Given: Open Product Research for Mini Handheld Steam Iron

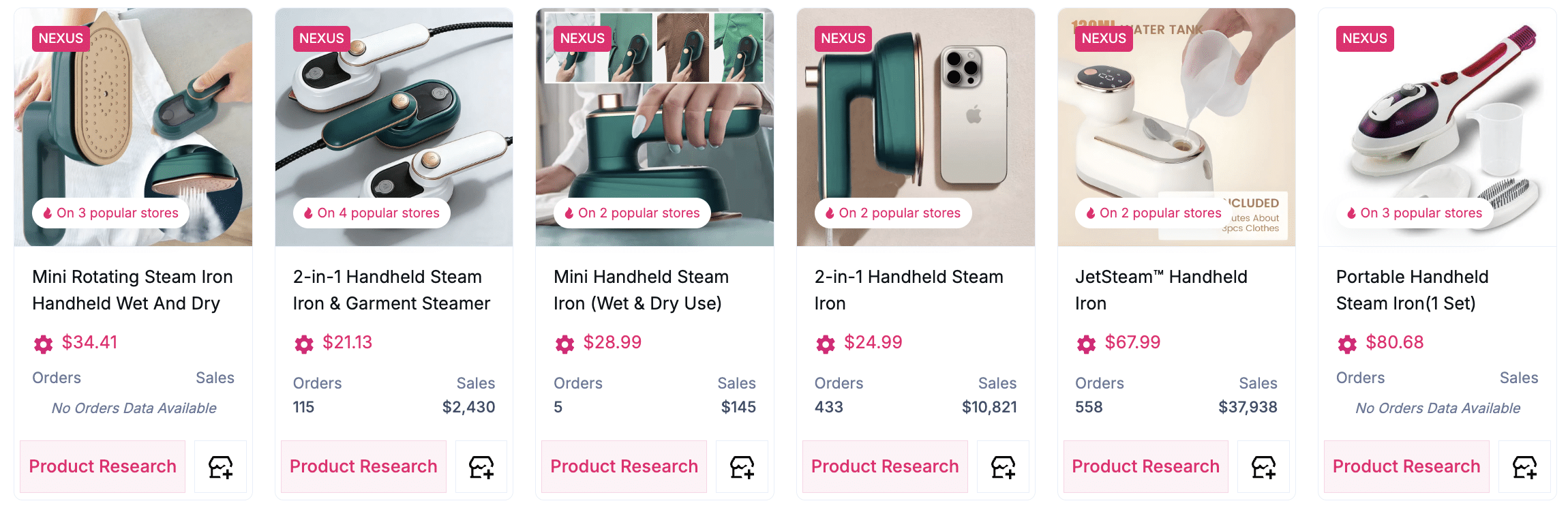Looking at the screenshot, I should (x=624, y=467).
